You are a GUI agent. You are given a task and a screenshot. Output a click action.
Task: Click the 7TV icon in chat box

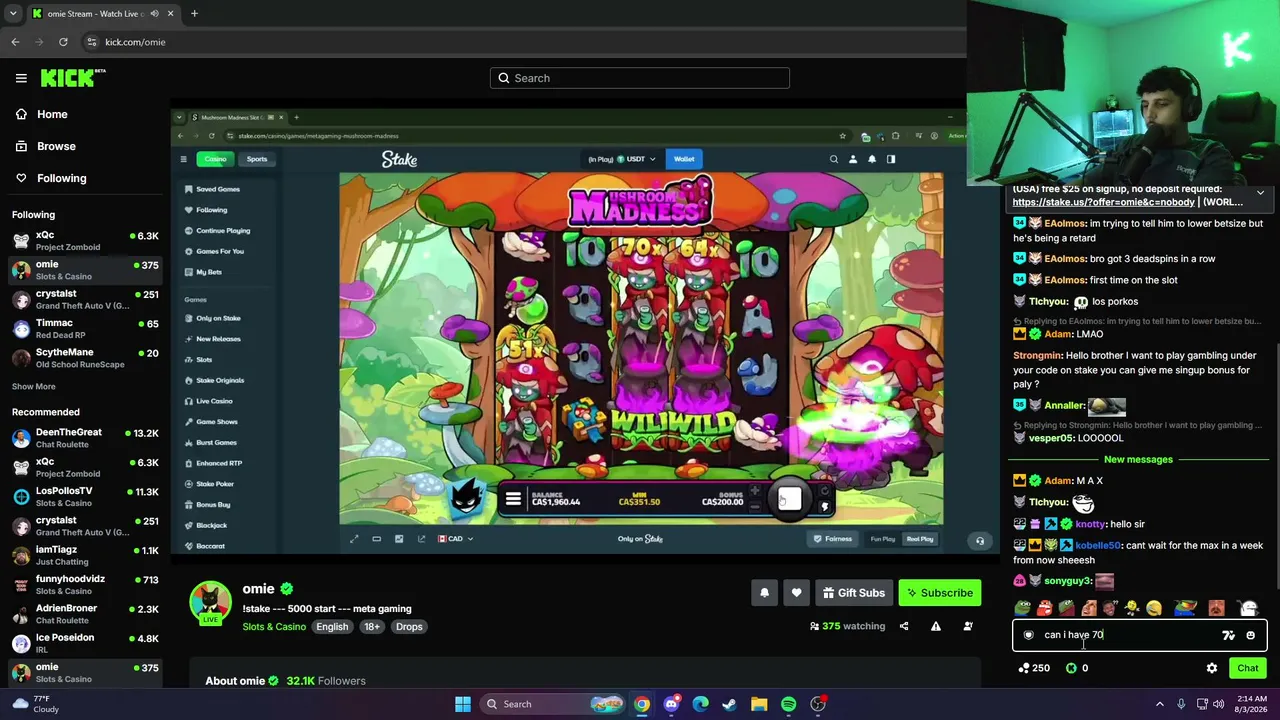(1228, 635)
